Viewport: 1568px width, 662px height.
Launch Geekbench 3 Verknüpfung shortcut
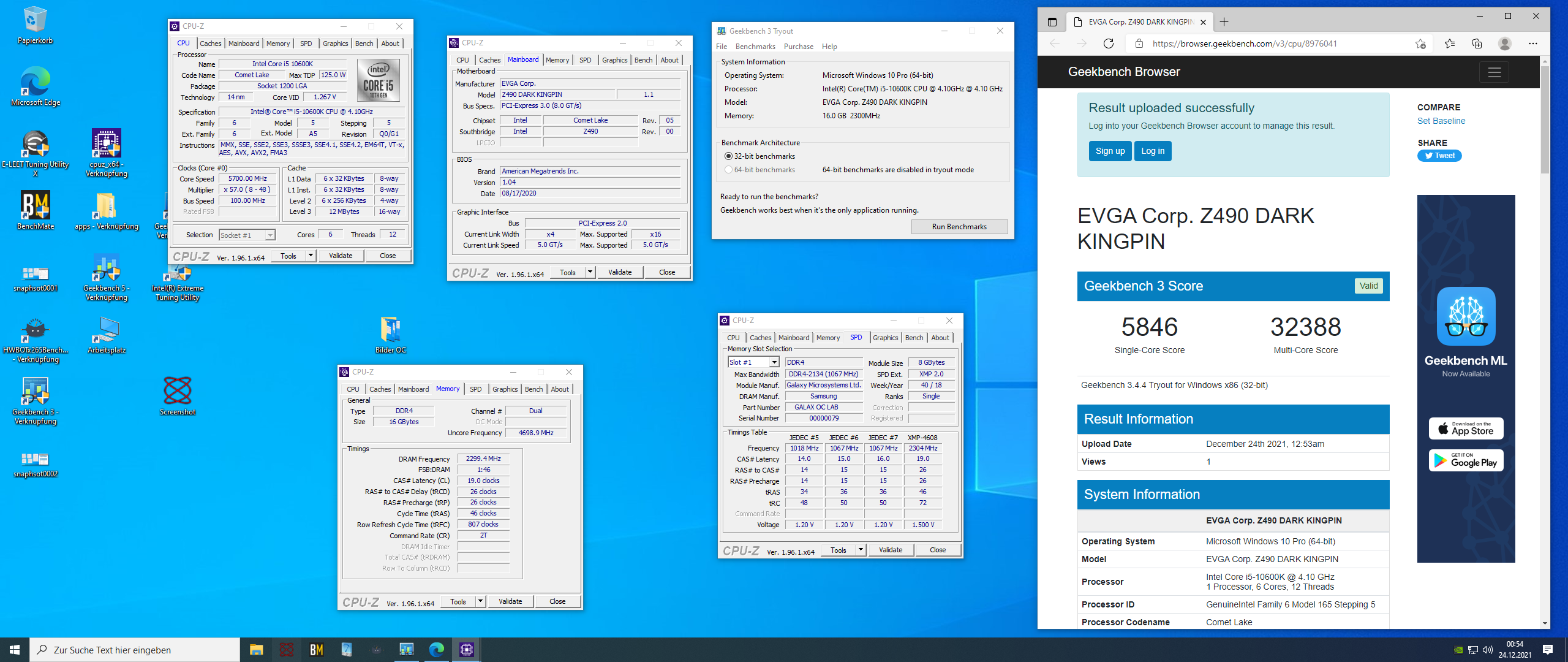[x=35, y=401]
